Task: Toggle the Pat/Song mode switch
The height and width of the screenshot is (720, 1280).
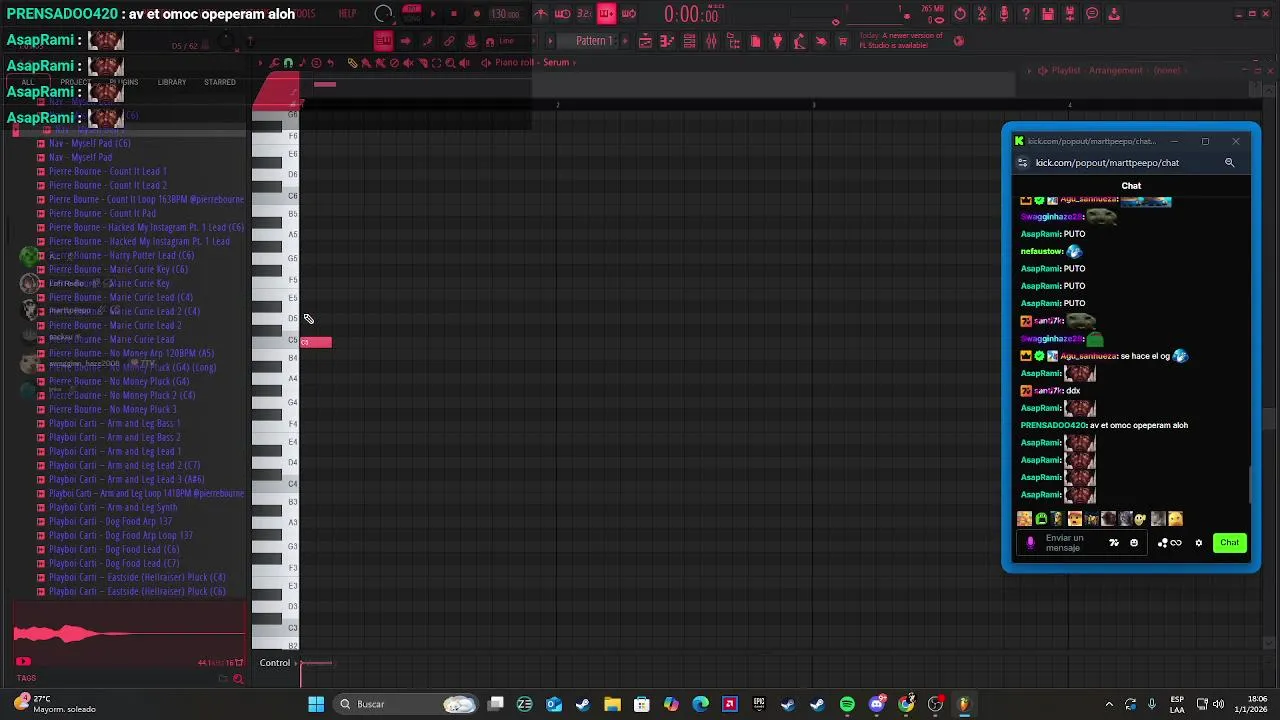Action: pos(410,14)
